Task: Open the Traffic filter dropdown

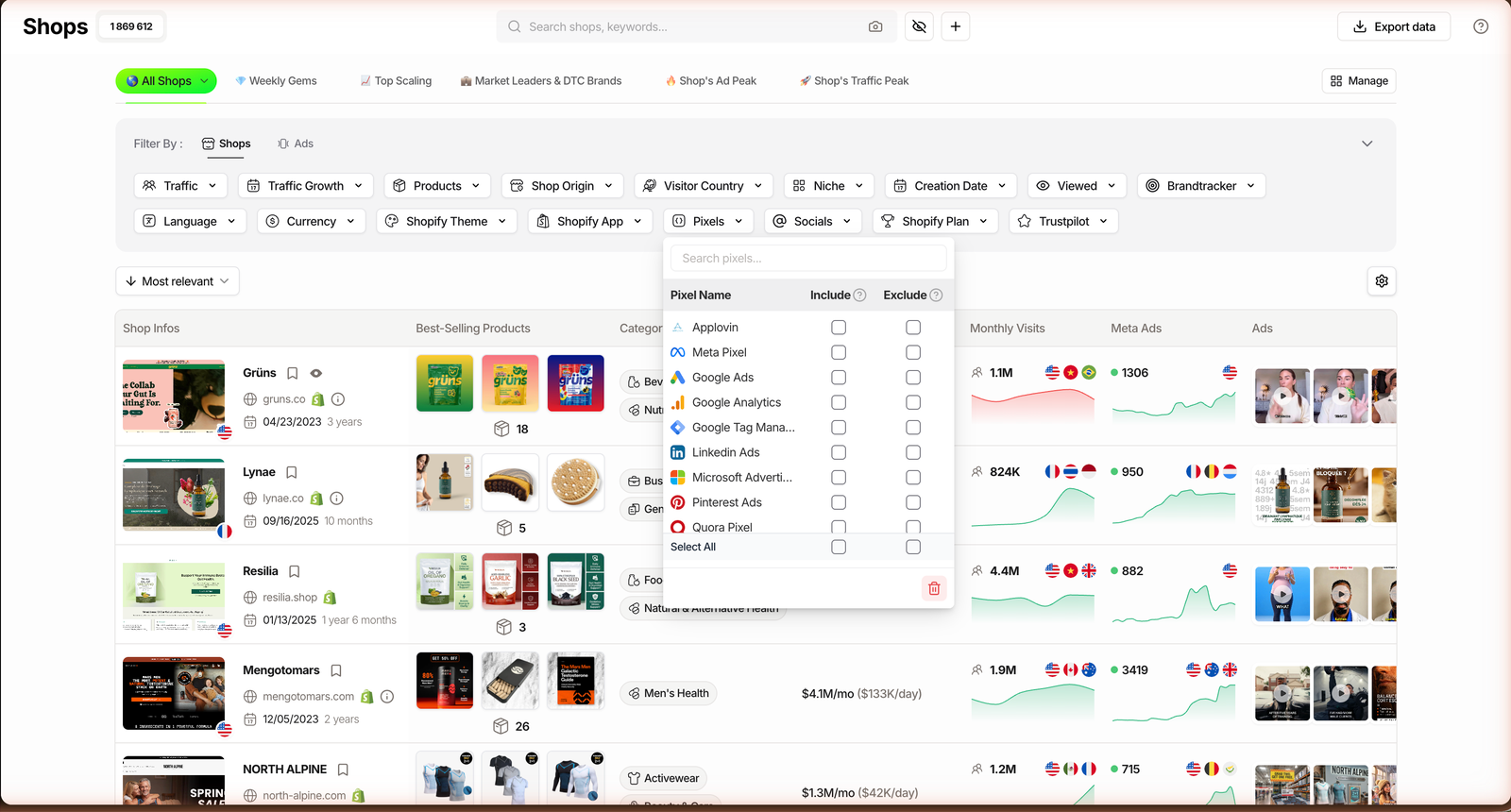Action: [180, 186]
